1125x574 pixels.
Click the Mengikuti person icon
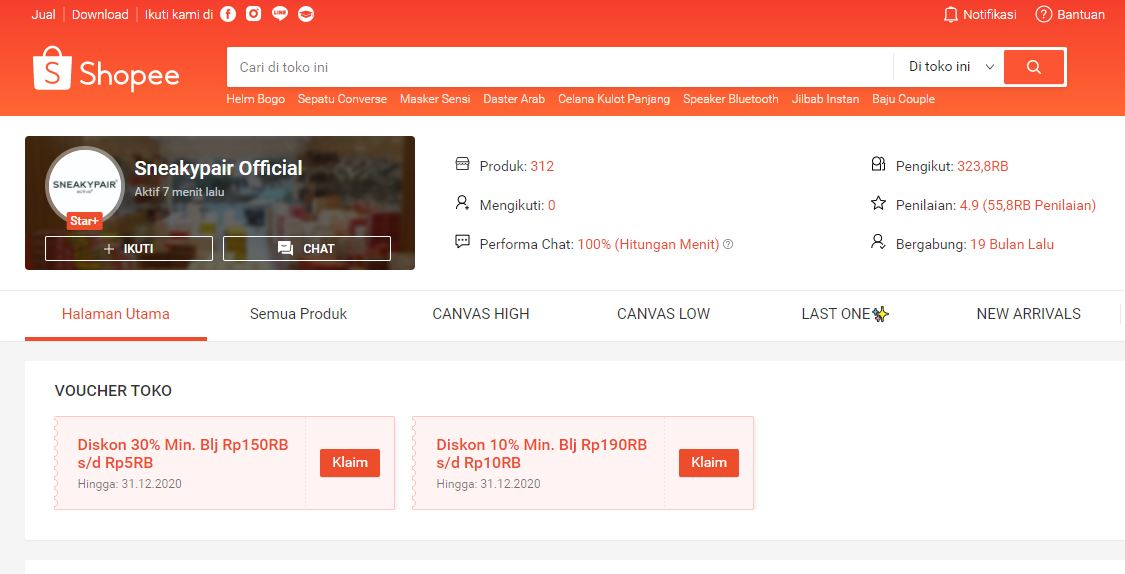(x=463, y=203)
